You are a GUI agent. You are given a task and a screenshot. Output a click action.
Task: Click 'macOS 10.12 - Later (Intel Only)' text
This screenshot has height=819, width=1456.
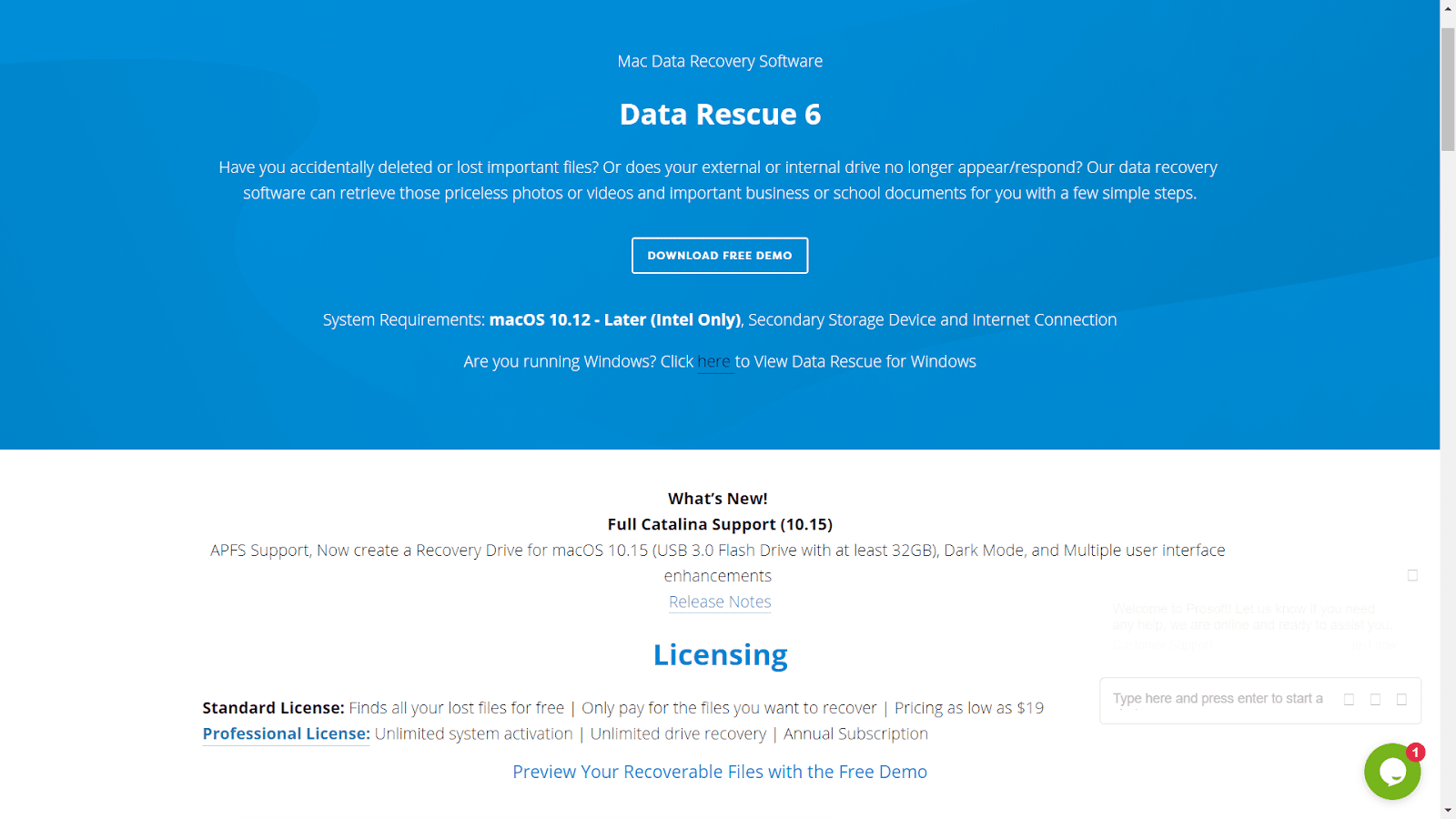616,319
